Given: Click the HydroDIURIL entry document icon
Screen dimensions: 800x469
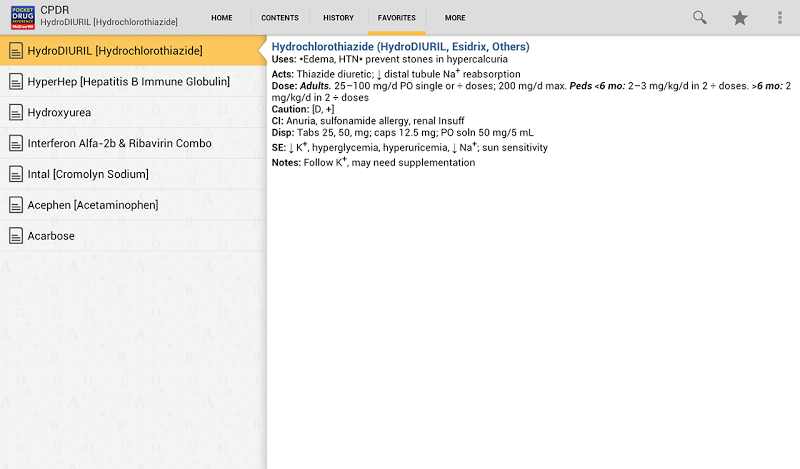Looking at the screenshot, I should pyautogui.click(x=16, y=51).
